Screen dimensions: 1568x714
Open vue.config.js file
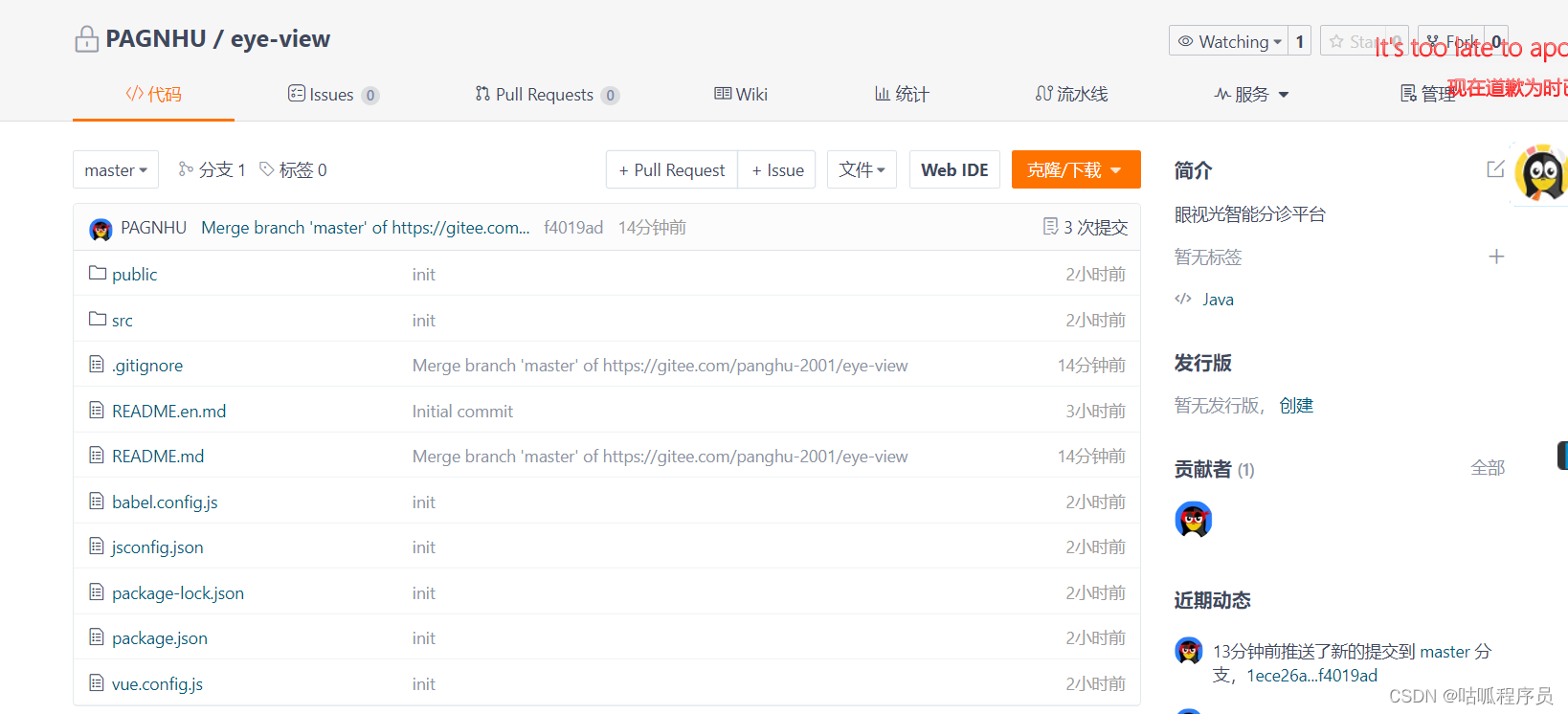(x=158, y=684)
